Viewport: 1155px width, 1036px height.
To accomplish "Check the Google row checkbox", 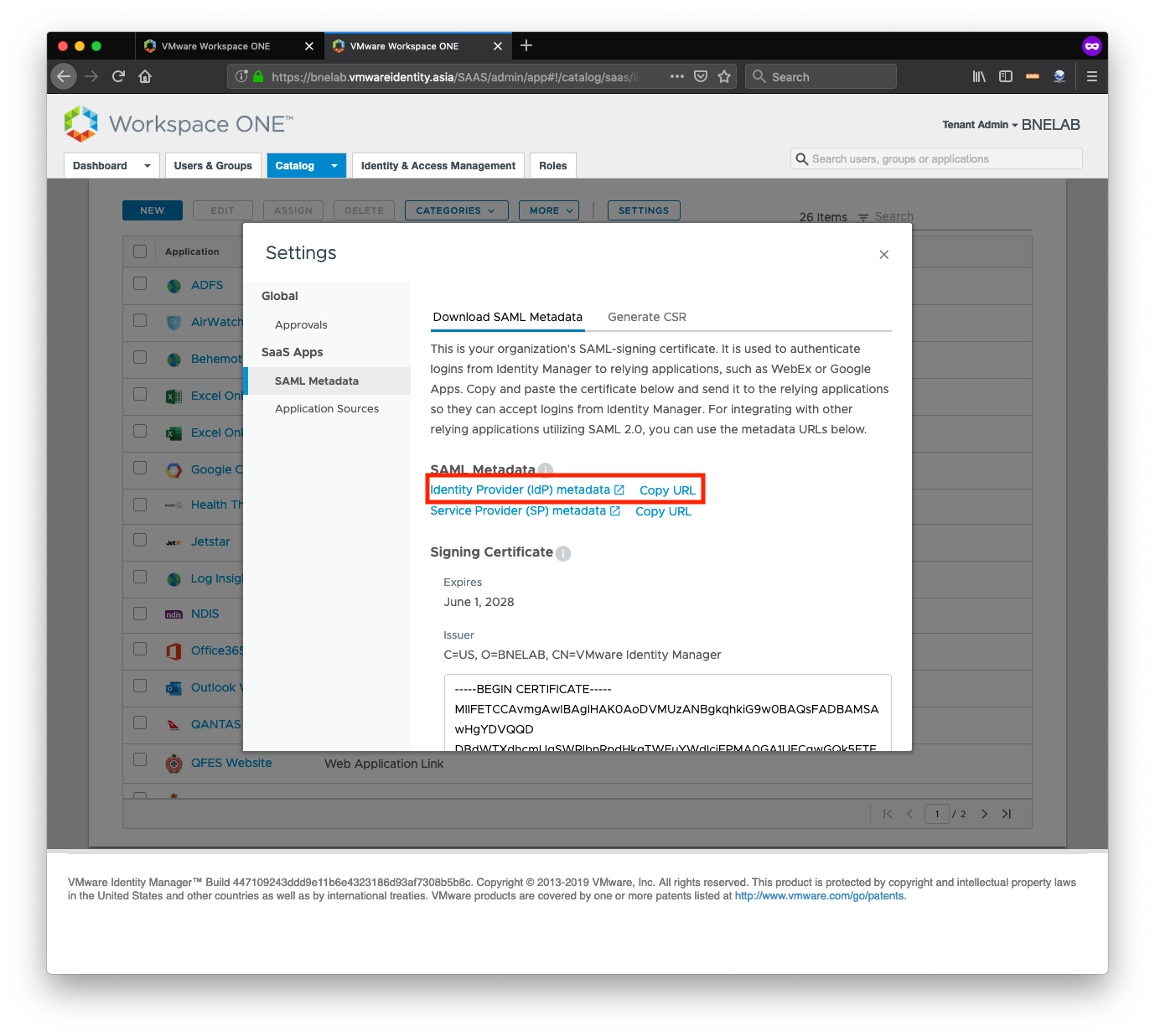I will tap(140, 468).
